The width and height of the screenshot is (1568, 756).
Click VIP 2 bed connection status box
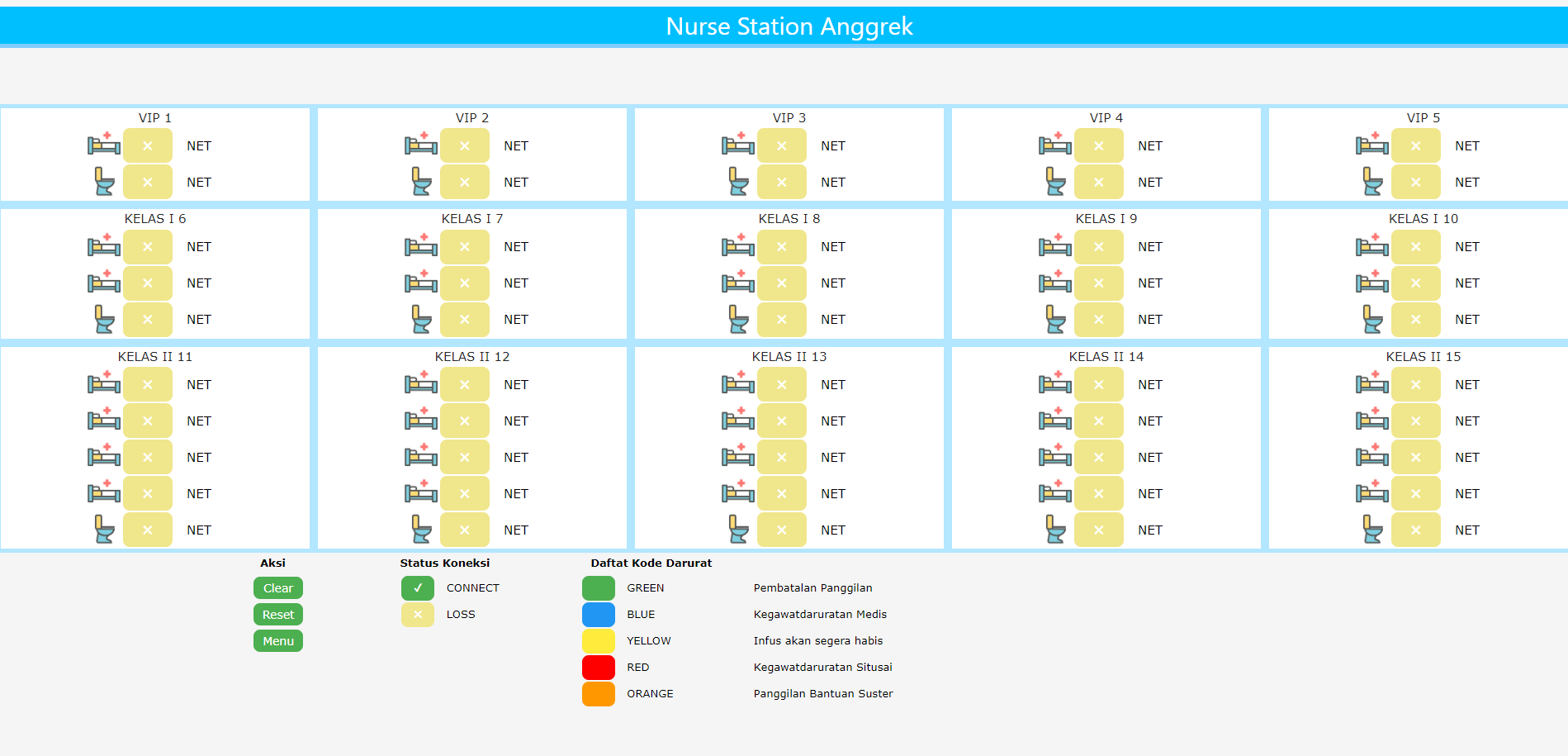(x=465, y=145)
